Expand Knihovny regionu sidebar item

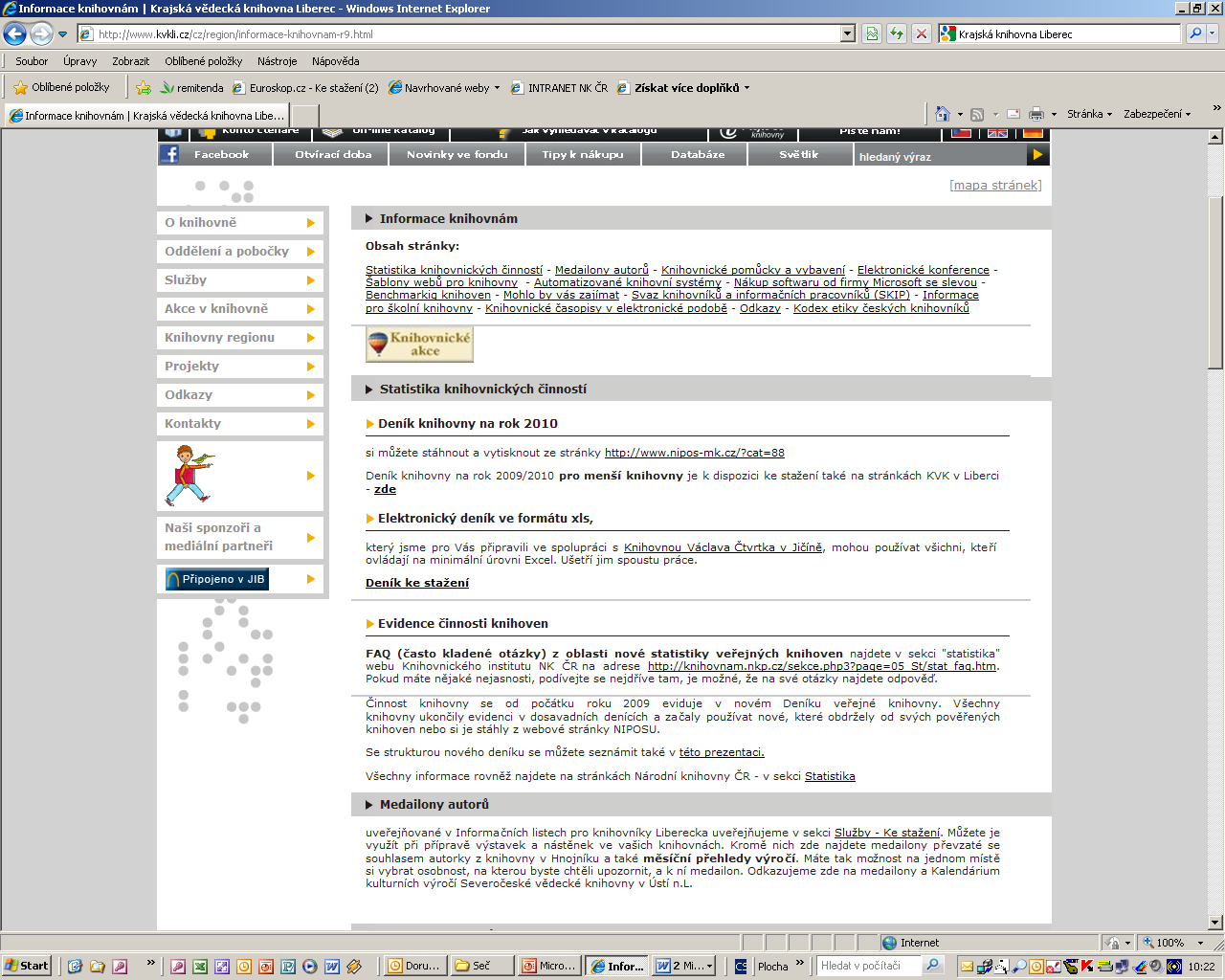[240, 337]
